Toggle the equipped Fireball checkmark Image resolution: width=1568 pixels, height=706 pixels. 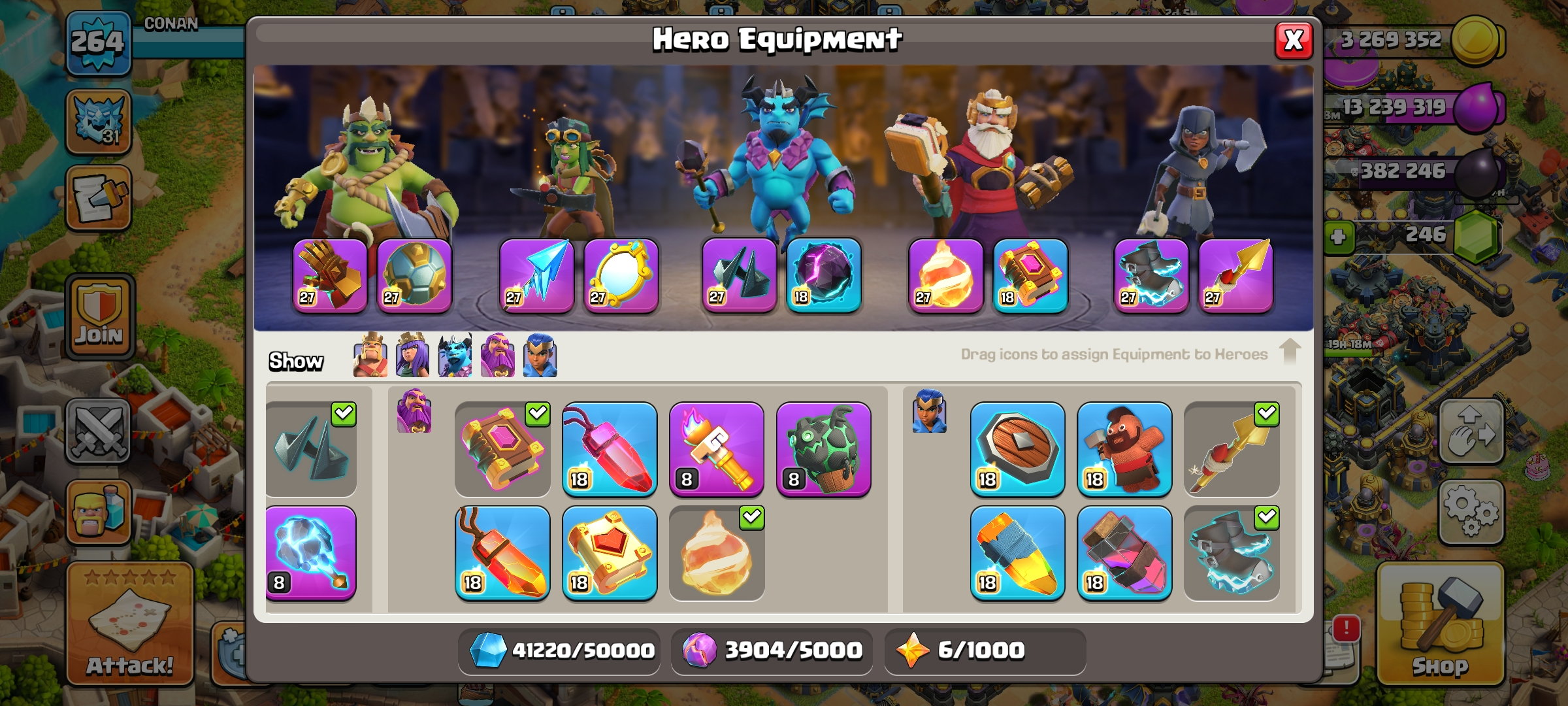[x=751, y=517]
